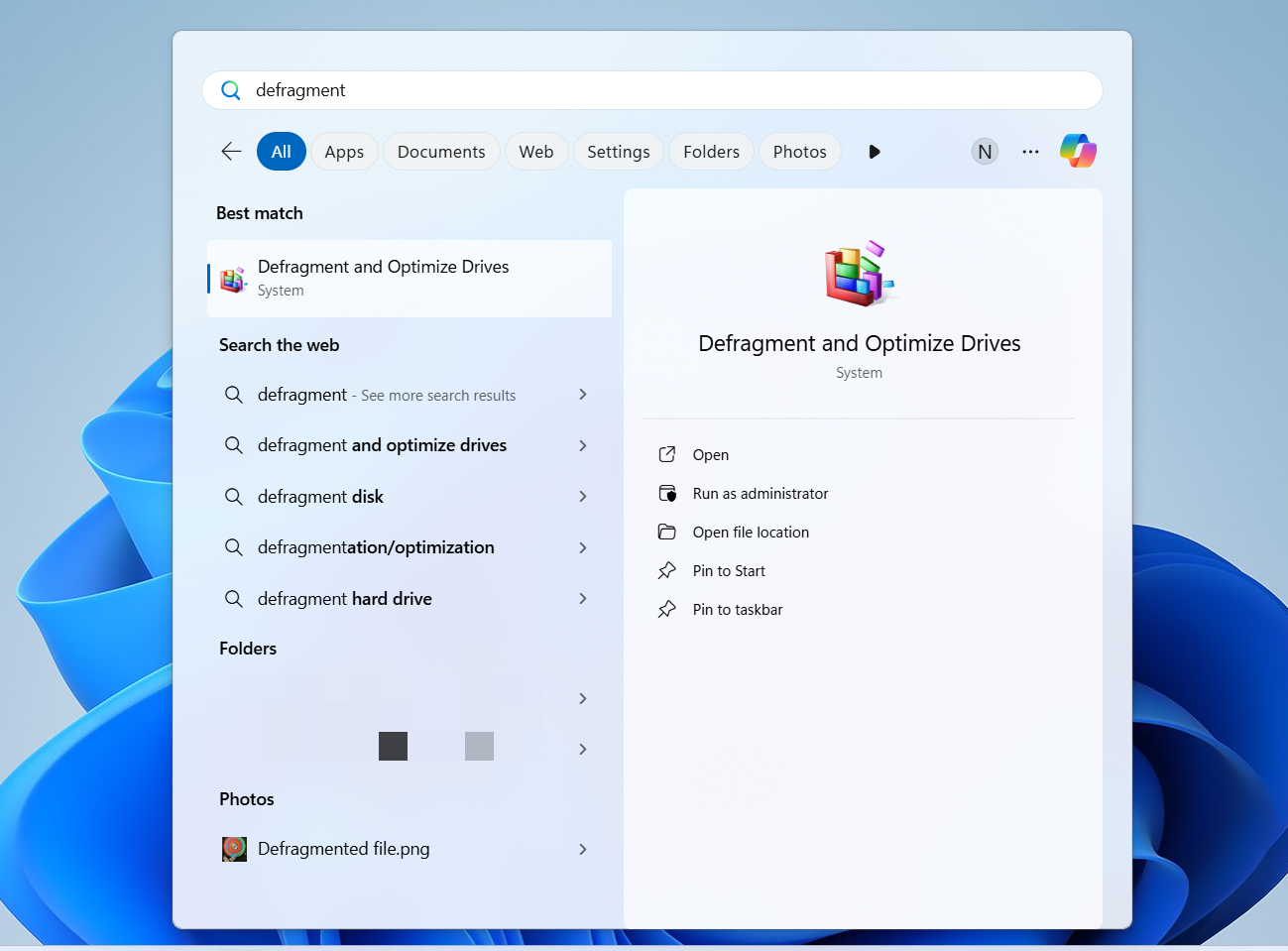Show more filters with the right arrow

pos(874,151)
